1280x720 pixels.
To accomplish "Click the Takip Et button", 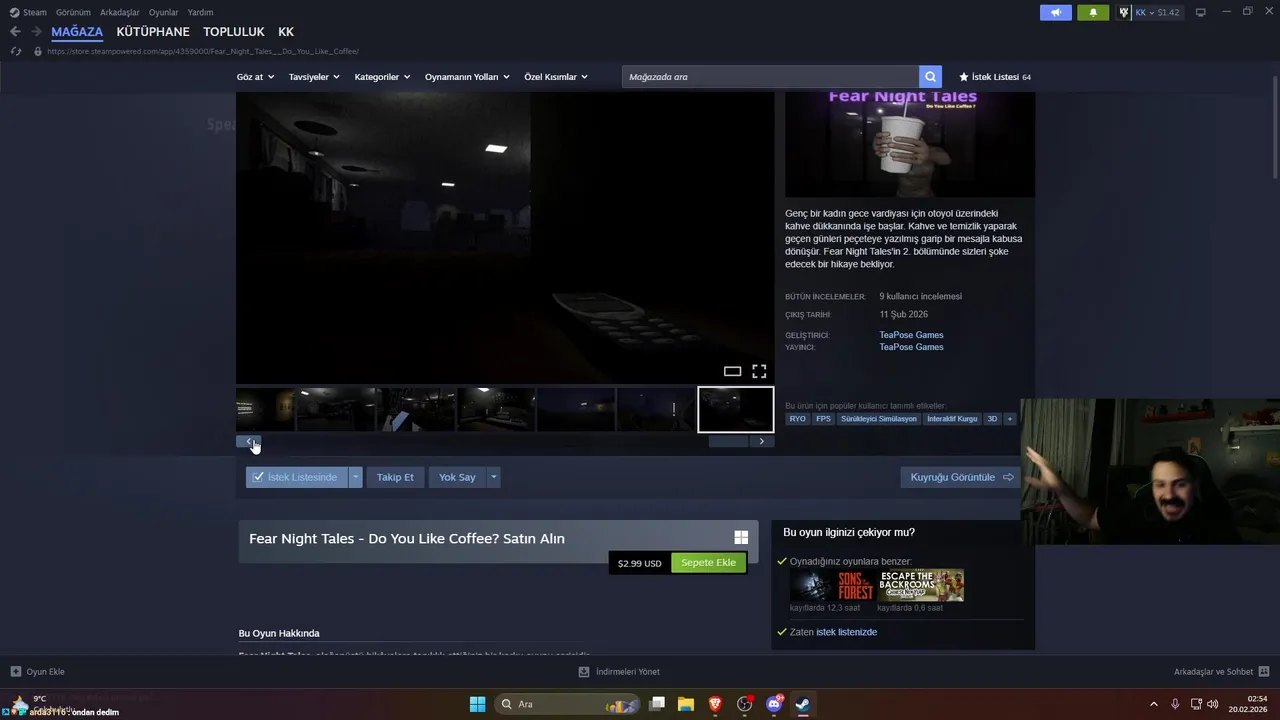I will point(395,477).
